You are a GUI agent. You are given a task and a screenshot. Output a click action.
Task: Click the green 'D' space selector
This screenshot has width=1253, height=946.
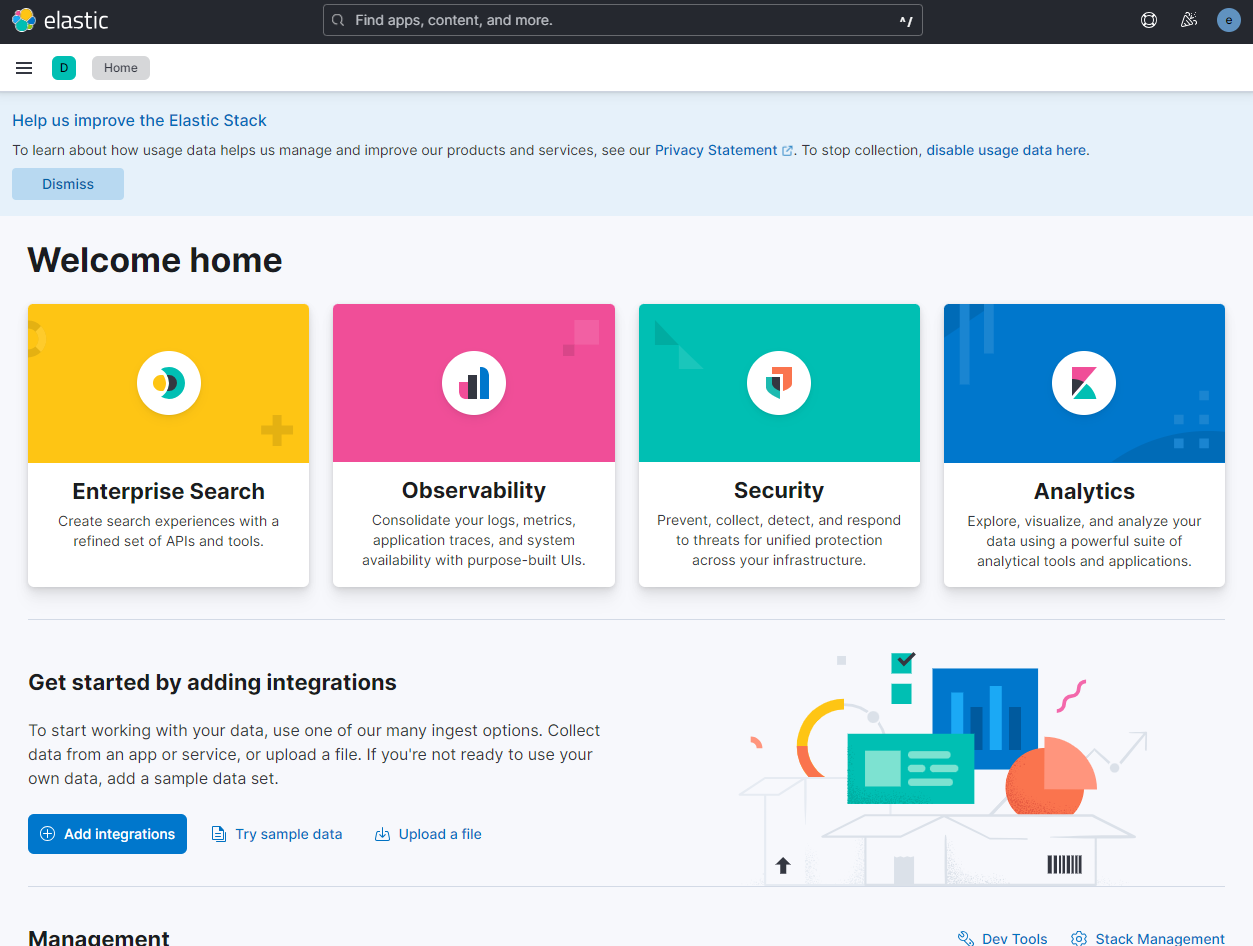pos(64,68)
